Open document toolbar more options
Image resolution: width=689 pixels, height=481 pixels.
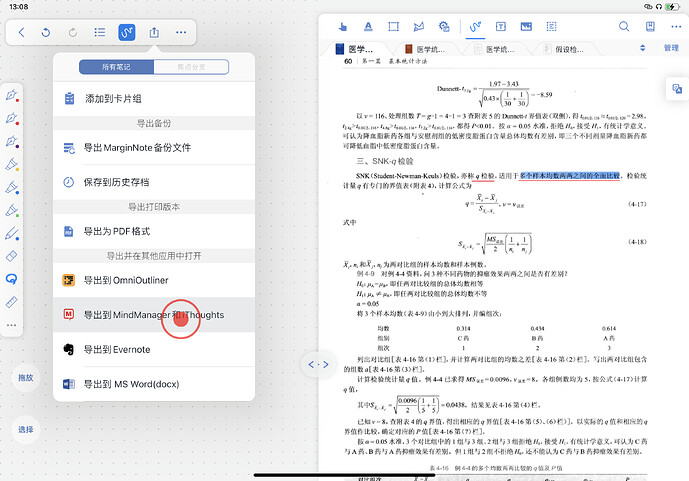pyautogui.click(x=676, y=27)
